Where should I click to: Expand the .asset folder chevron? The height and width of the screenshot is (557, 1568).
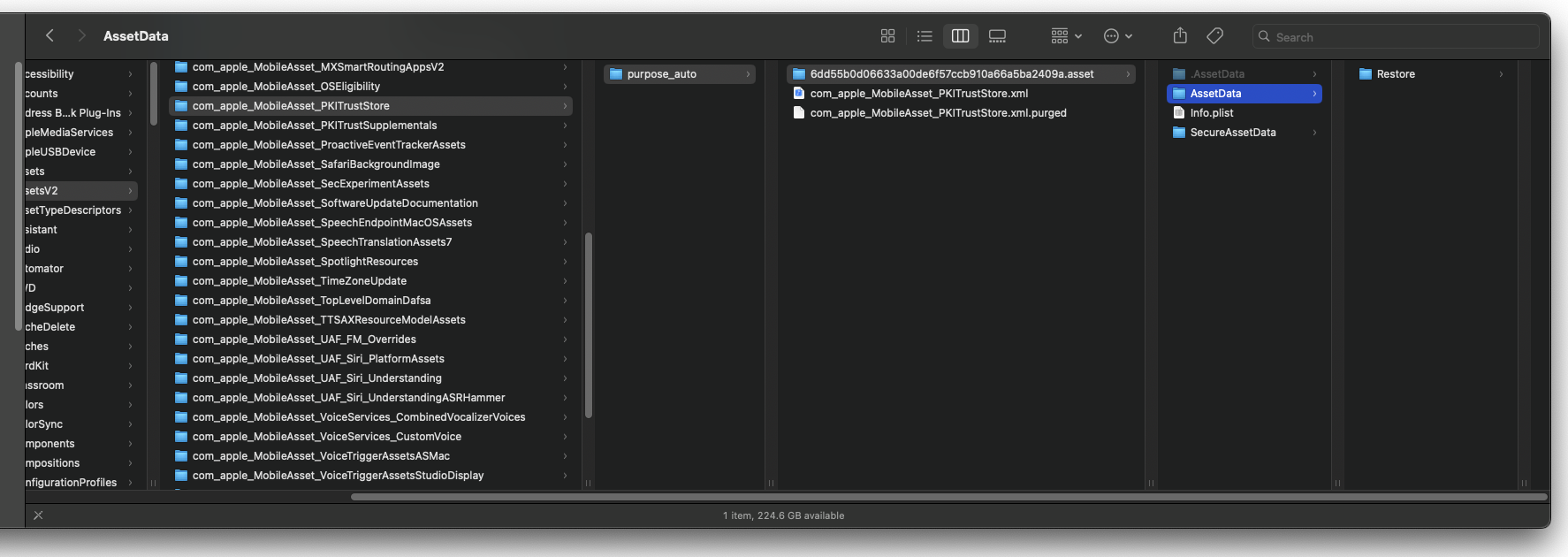click(x=1128, y=74)
